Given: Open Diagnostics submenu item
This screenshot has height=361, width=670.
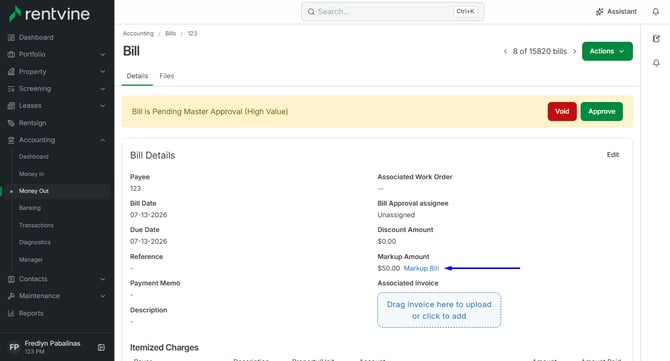Looking at the screenshot, I should [x=35, y=242].
